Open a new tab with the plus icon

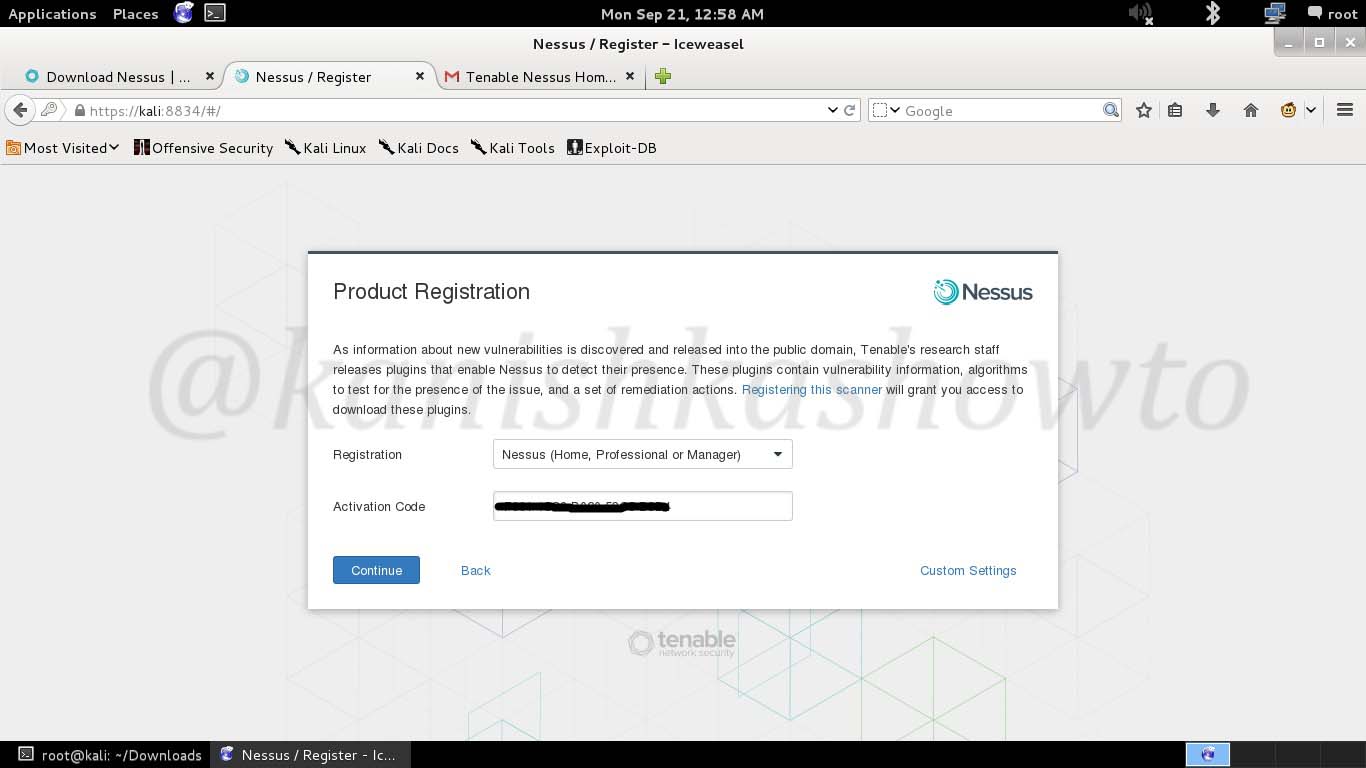point(663,76)
